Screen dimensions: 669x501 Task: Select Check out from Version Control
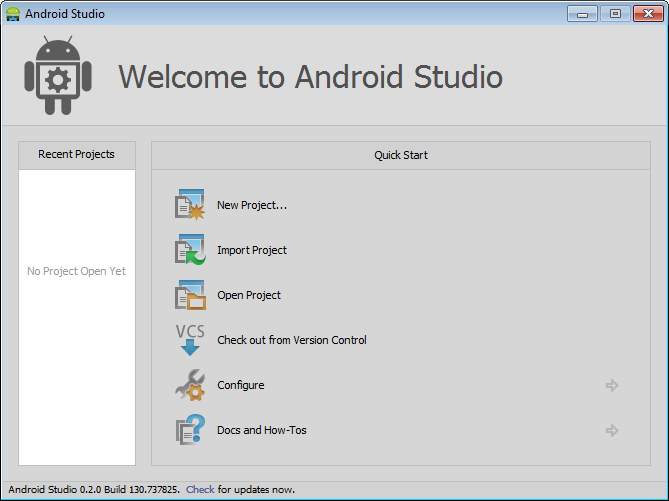tap(292, 340)
